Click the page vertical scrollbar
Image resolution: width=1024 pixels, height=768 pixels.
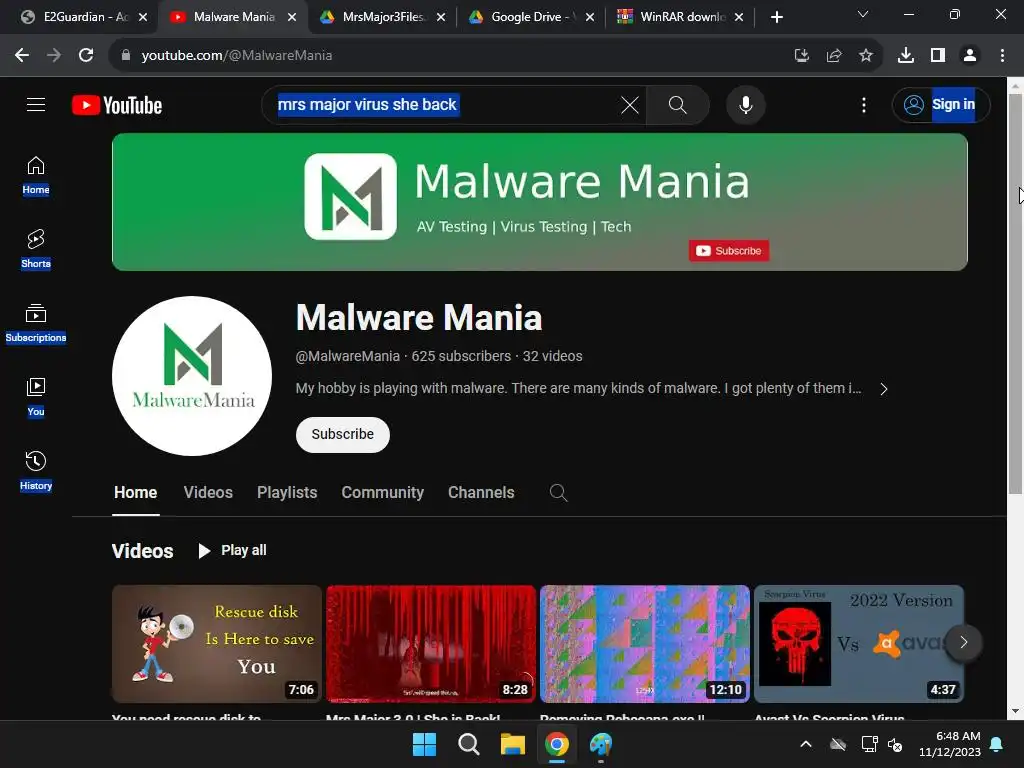coord(1015,294)
